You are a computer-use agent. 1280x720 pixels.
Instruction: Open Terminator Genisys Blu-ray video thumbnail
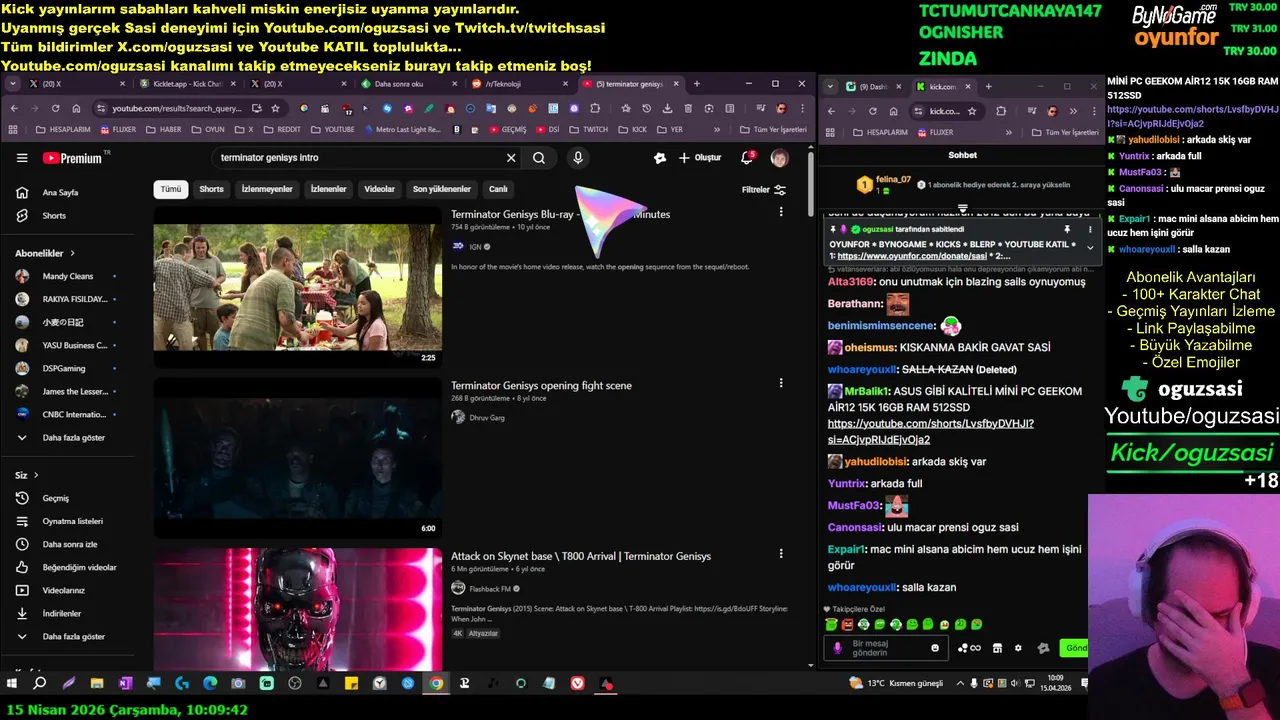tap(297, 287)
